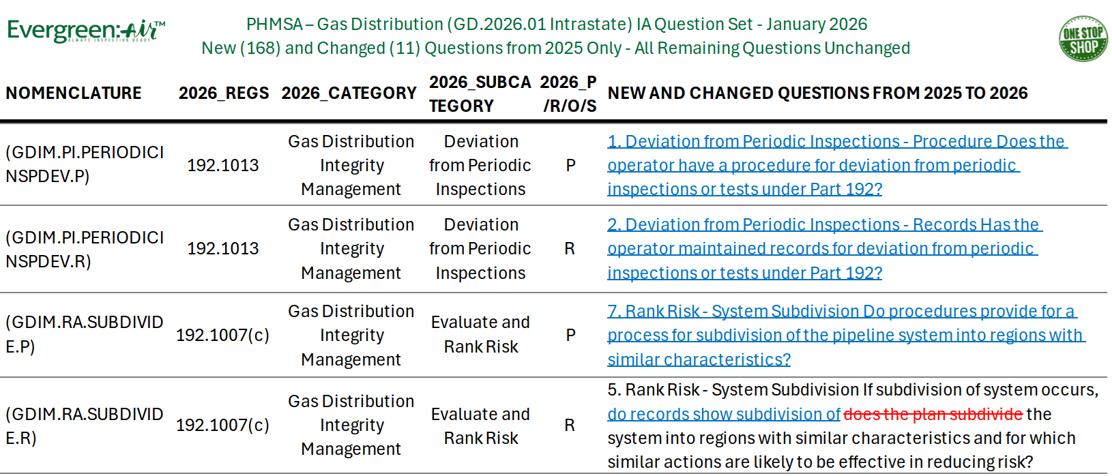This screenshot has height=476, width=1112.
Task: Click the PHMSA Gas Distribution document title
Action: (x=556, y=24)
